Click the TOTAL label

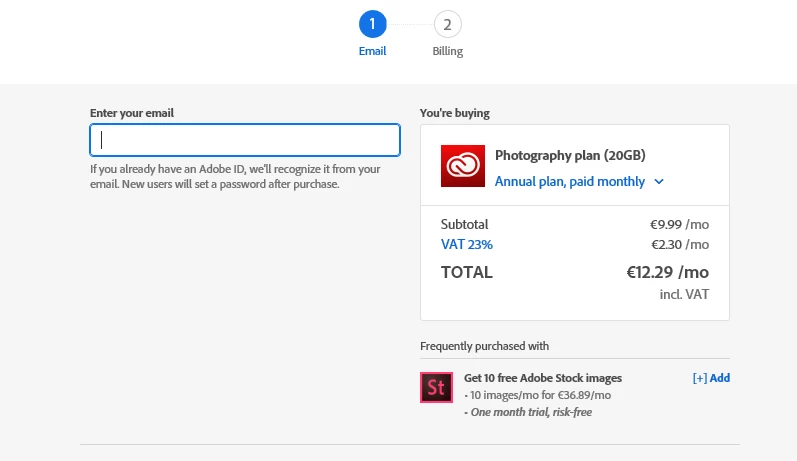(467, 272)
